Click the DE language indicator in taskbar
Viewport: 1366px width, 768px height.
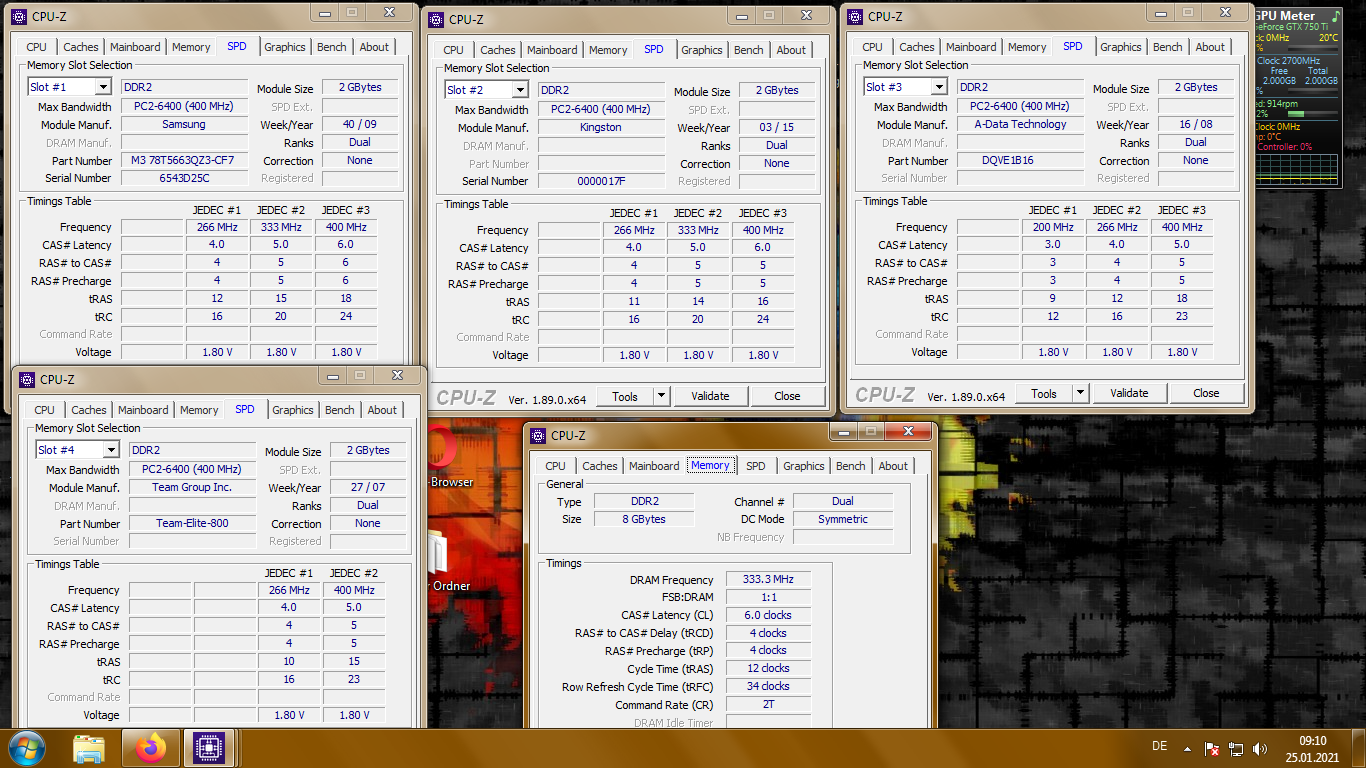point(1159,747)
